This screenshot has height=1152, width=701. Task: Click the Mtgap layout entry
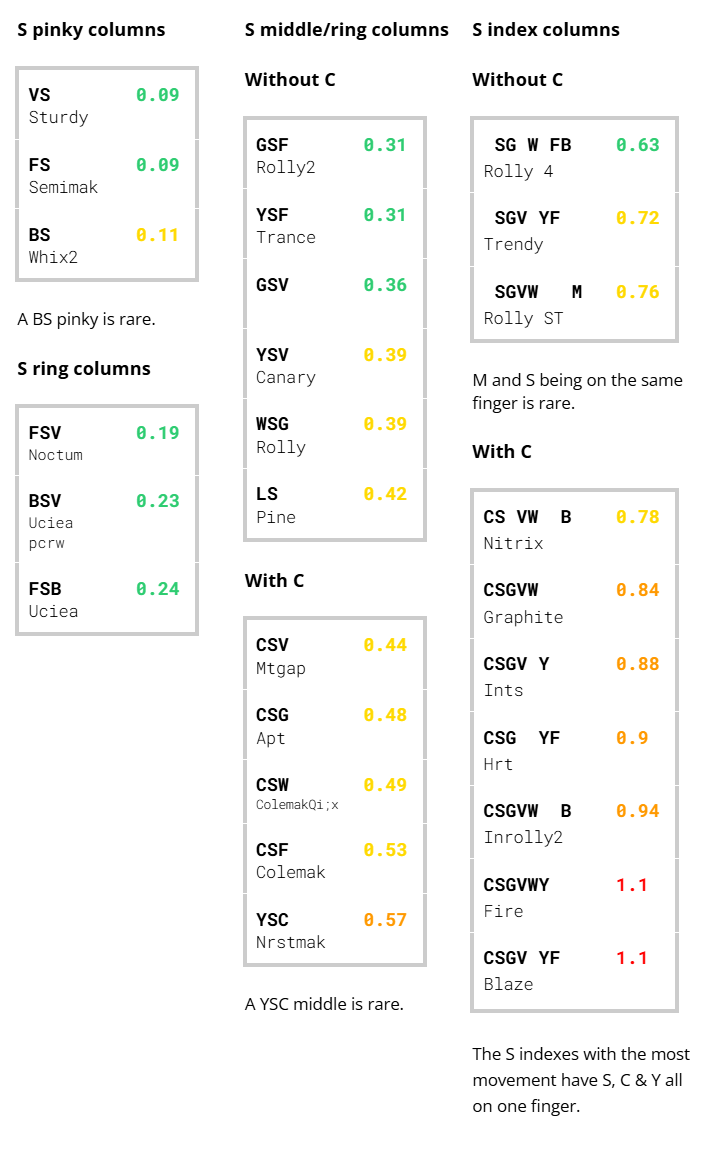point(281,668)
